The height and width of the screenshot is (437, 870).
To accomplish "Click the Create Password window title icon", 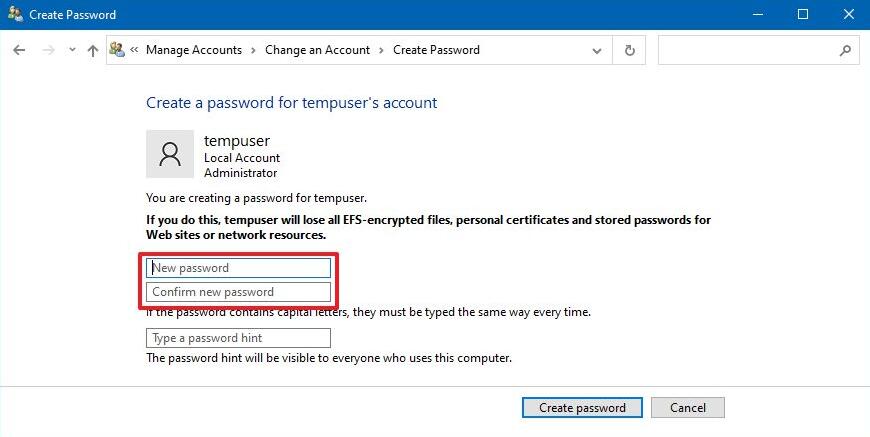I will pos(16,14).
